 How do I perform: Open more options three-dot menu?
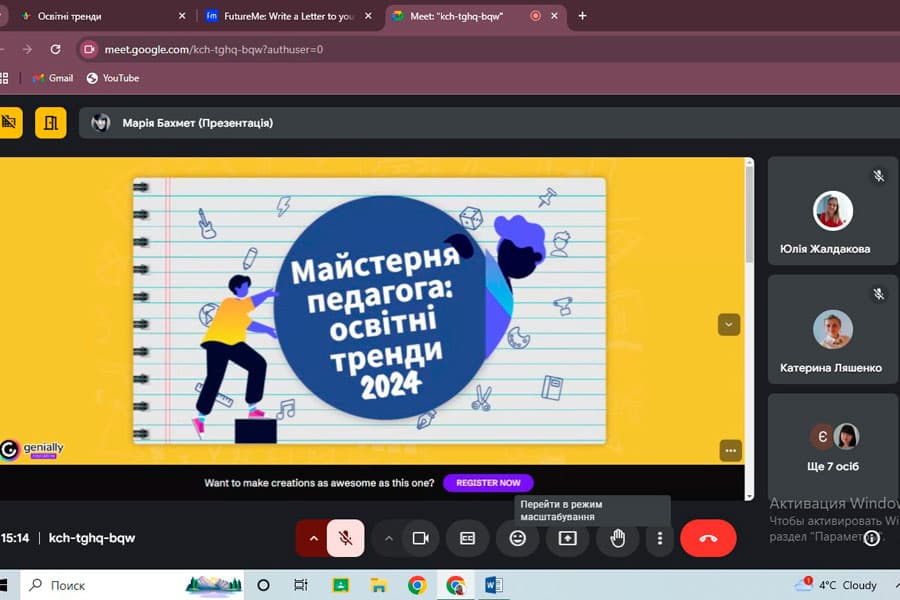pyautogui.click(x=659, y=538)
